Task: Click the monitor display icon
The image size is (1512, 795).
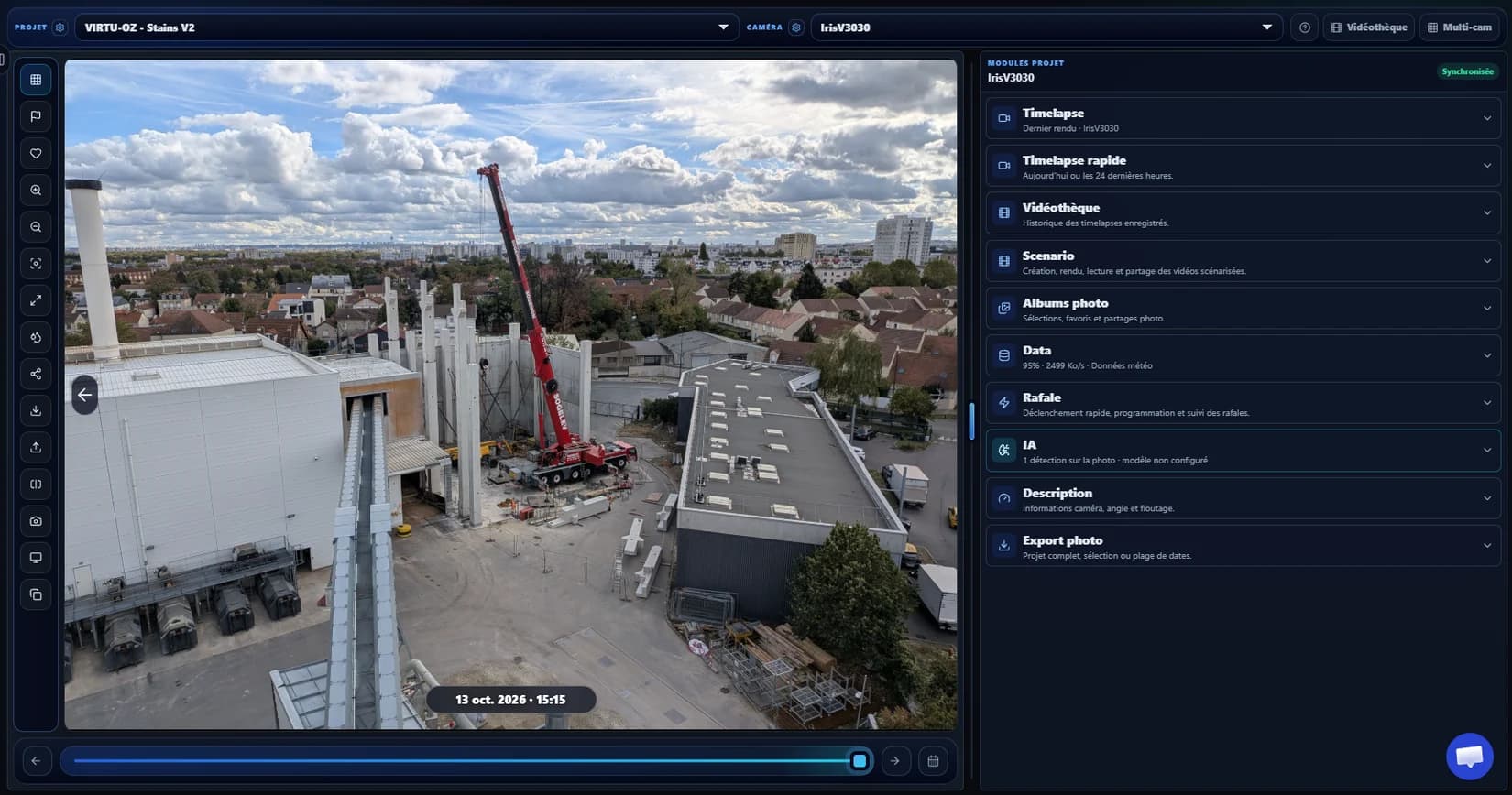Action: (36, 558)
